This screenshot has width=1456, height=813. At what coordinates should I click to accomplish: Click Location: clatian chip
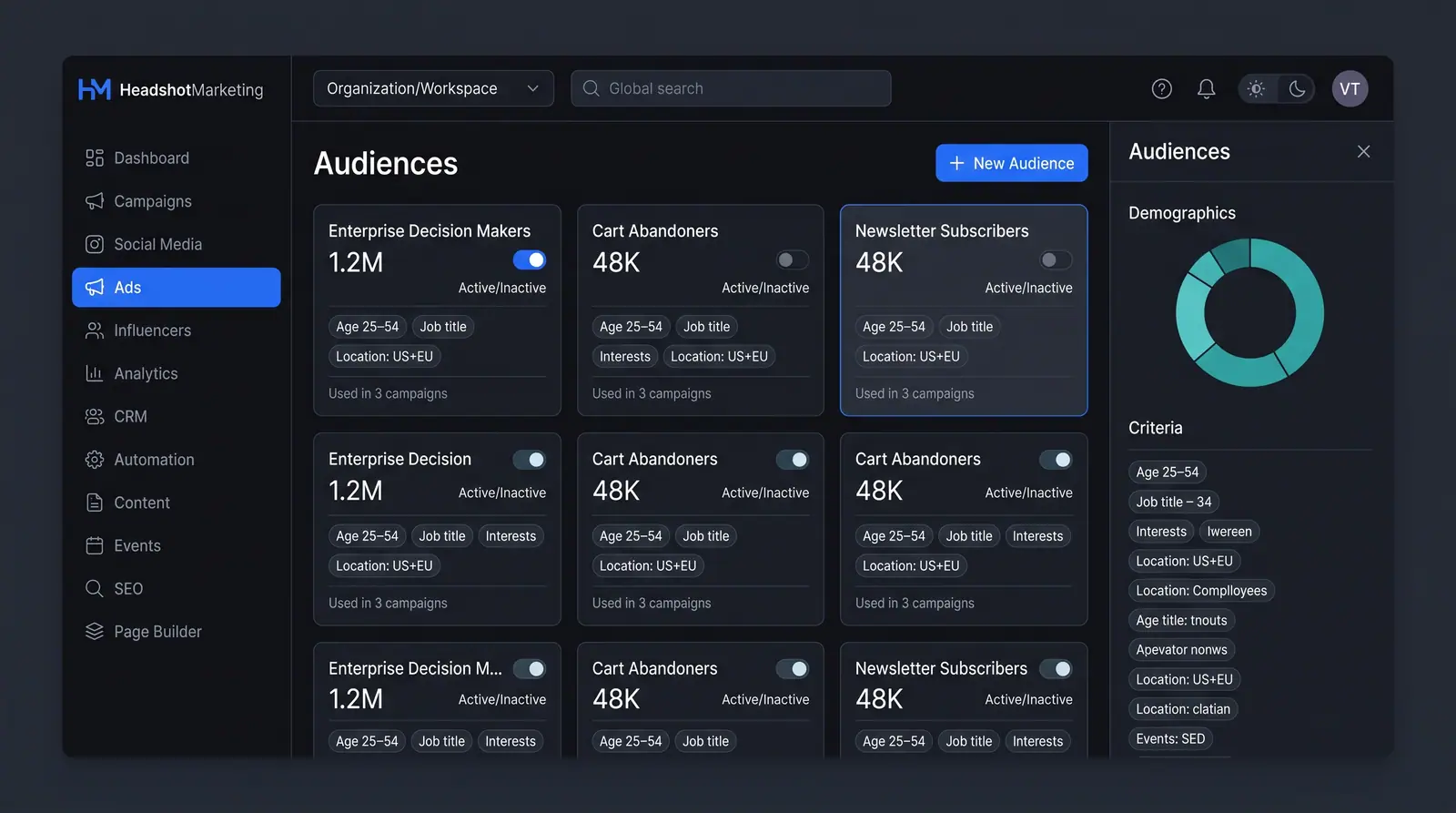click(x=1183, y=709)
